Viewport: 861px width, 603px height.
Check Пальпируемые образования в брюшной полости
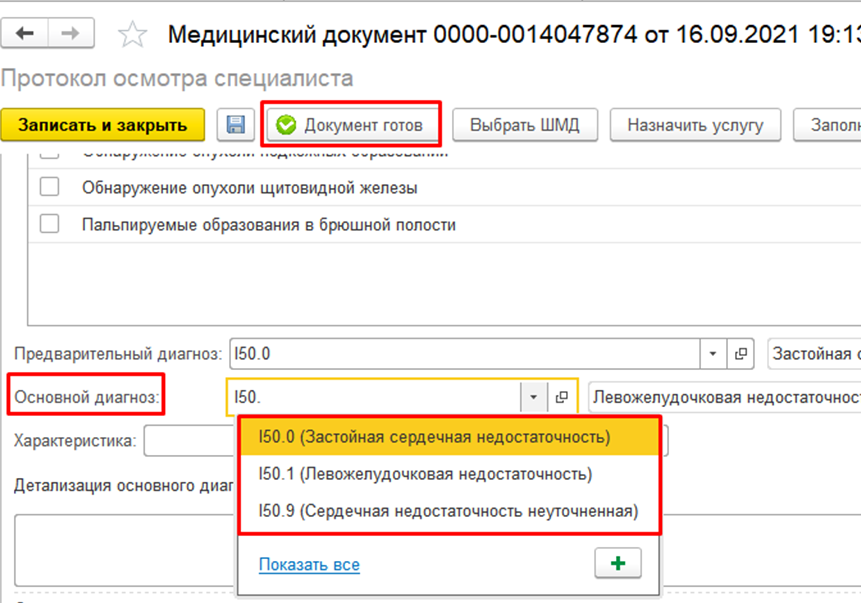(49, 225)
